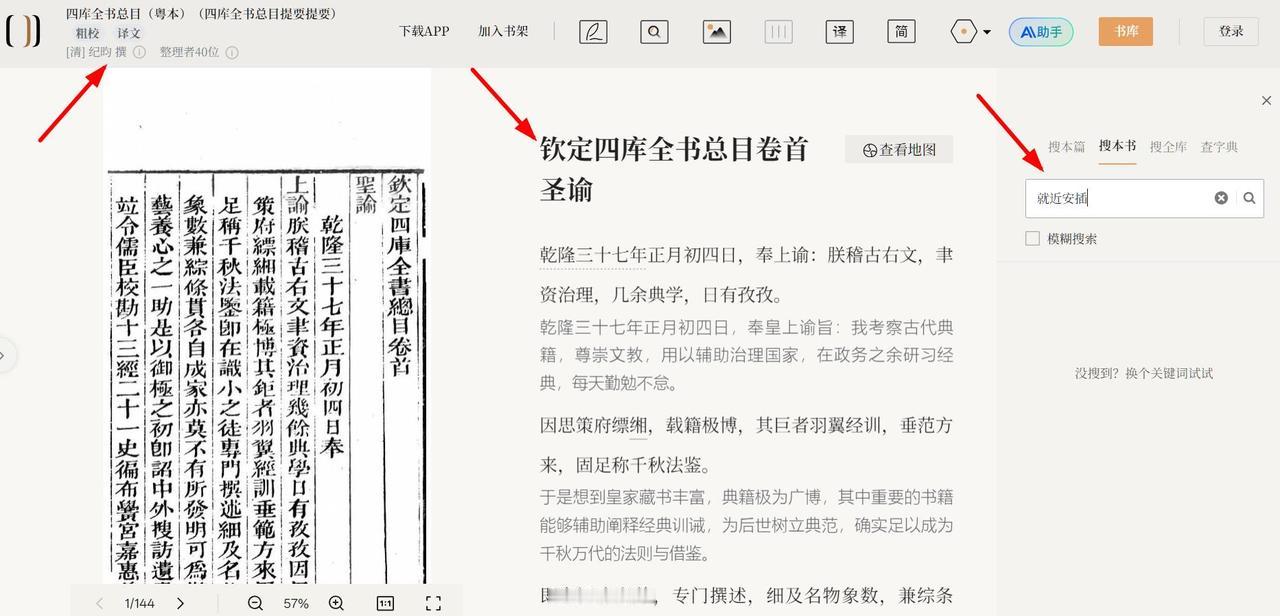Open the AI 助手 assistant

pos(1041,32)
